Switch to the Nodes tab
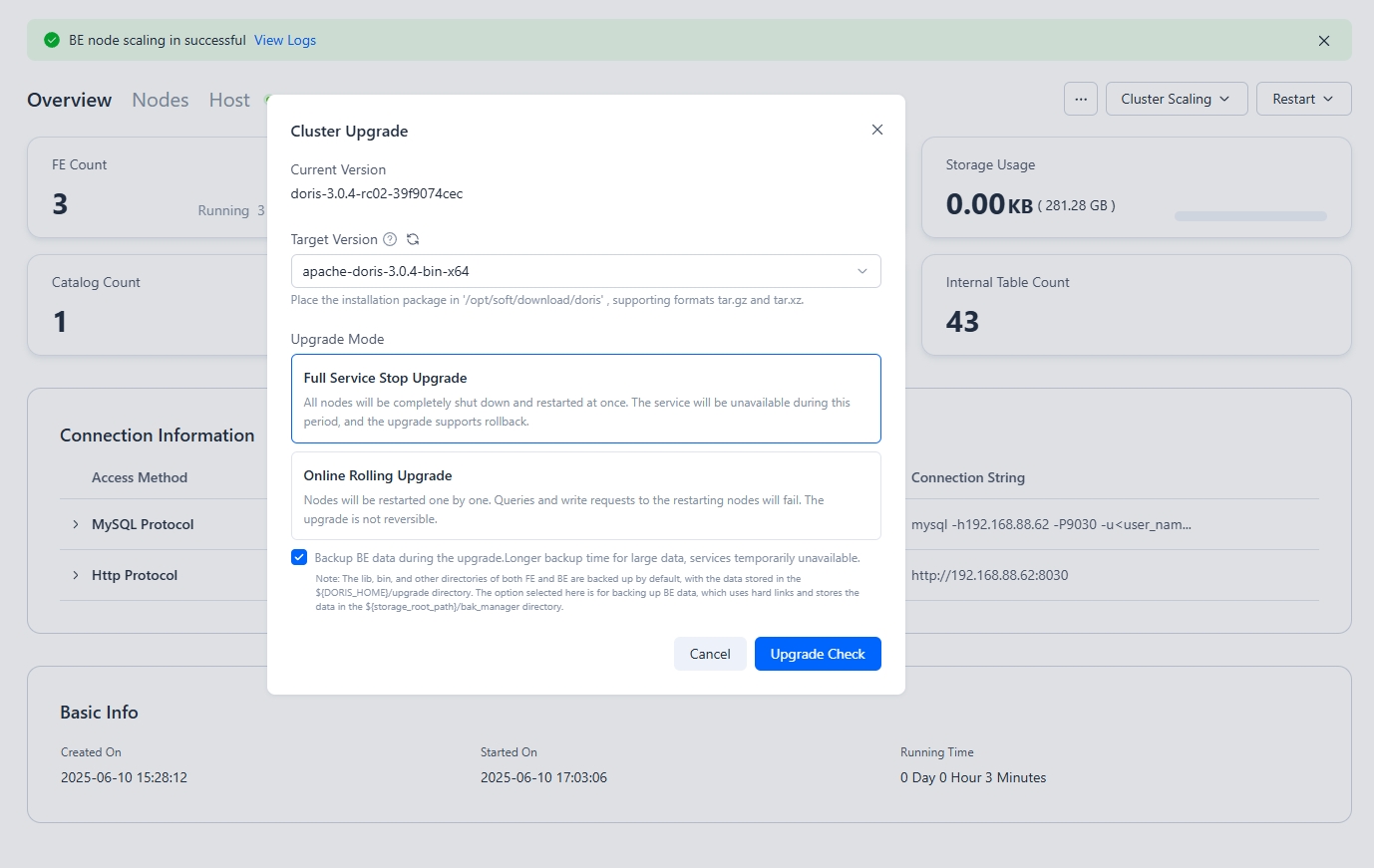 tap(160, 100)
